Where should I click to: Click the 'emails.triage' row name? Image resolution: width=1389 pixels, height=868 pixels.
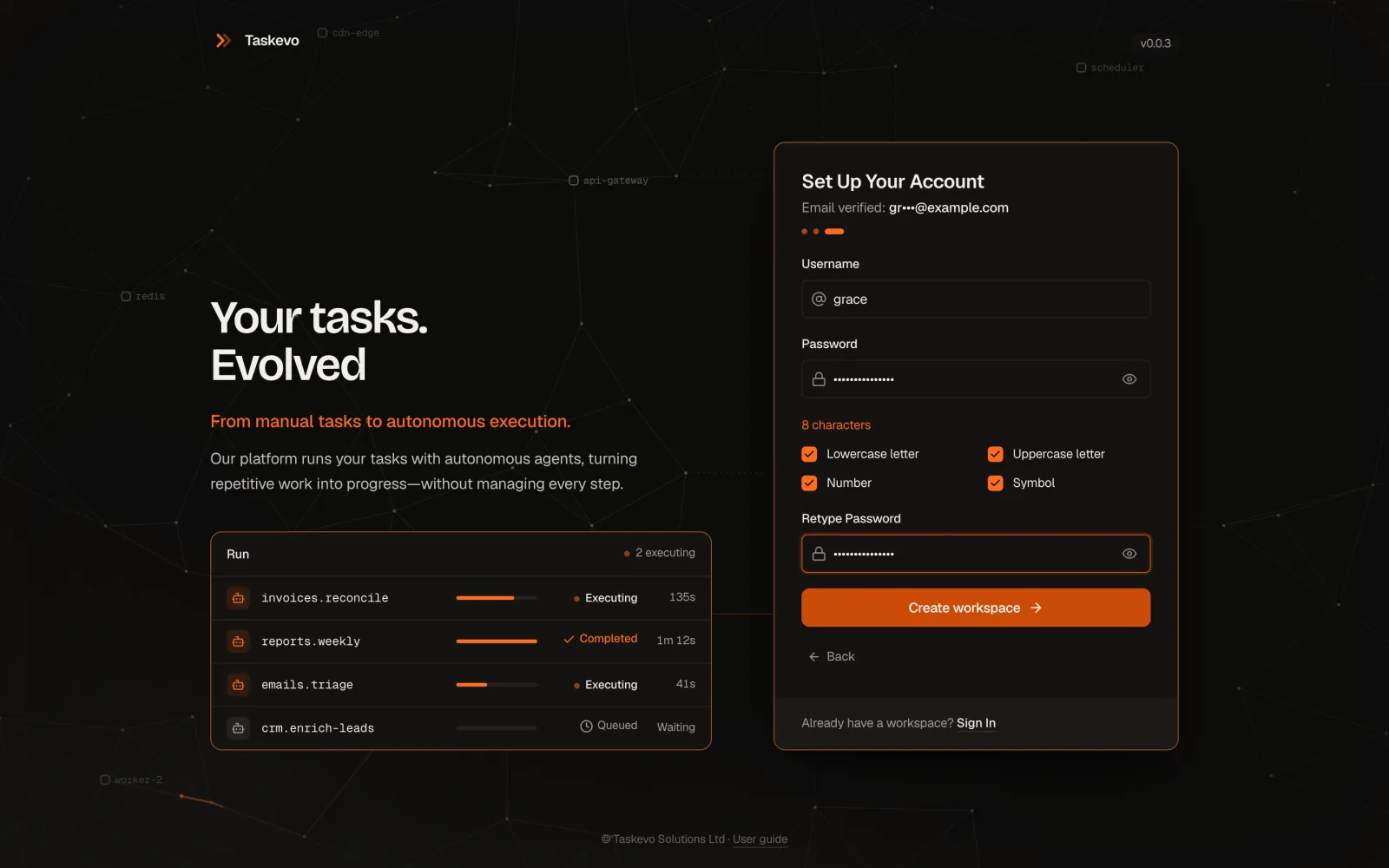[307, 685]
